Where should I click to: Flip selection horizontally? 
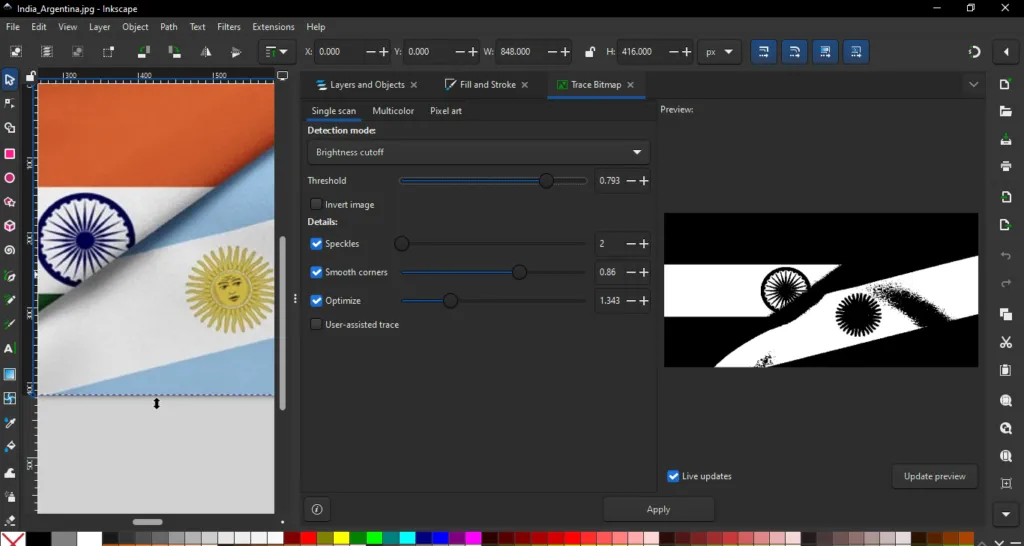(x=206, y=52)
